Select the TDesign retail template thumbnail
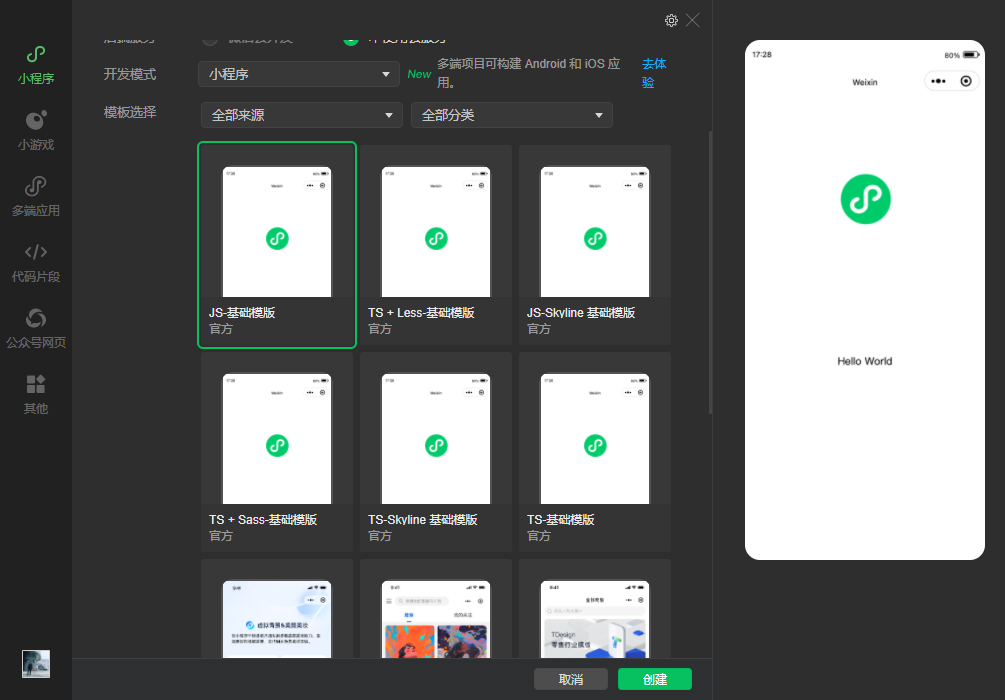 pos(595,619)
